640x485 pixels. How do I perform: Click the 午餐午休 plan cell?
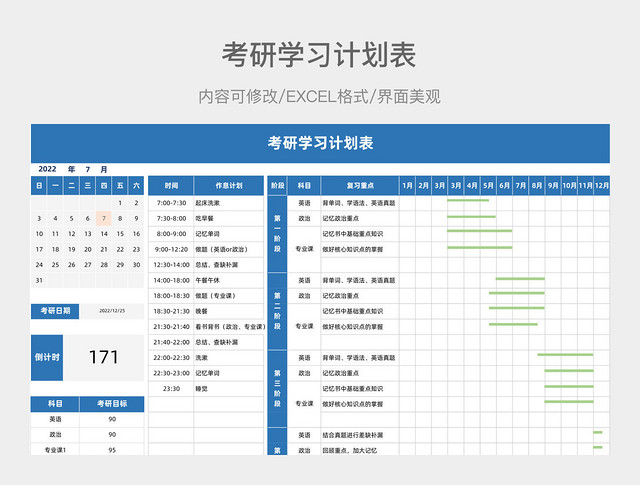(x=229, y=280)
